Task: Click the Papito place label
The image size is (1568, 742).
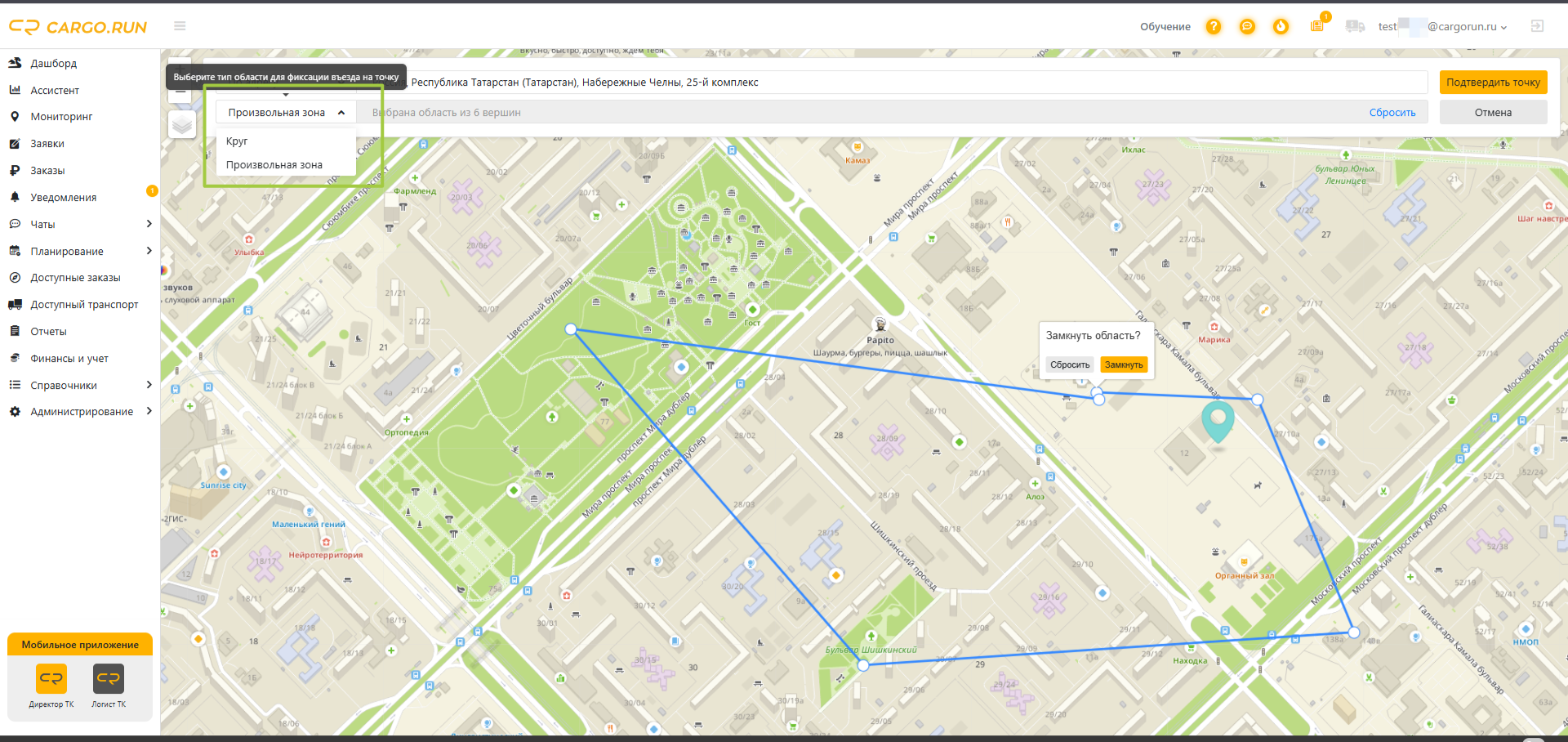Action: point(880,340)
